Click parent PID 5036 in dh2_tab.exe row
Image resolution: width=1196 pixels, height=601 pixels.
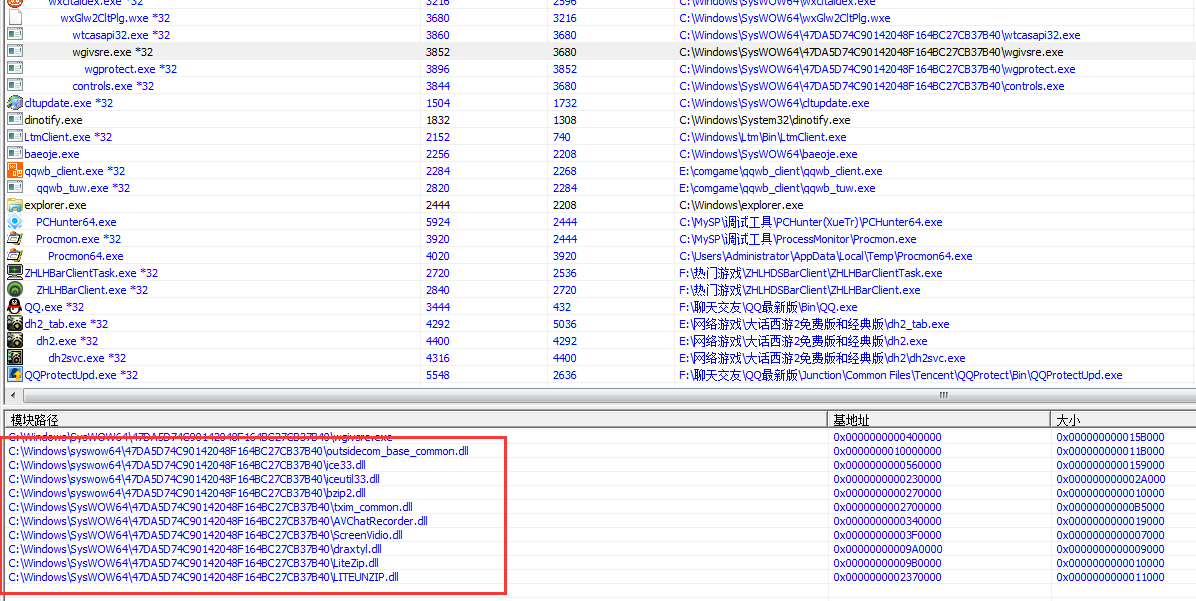pyautogui.click(x=565, y=324)
